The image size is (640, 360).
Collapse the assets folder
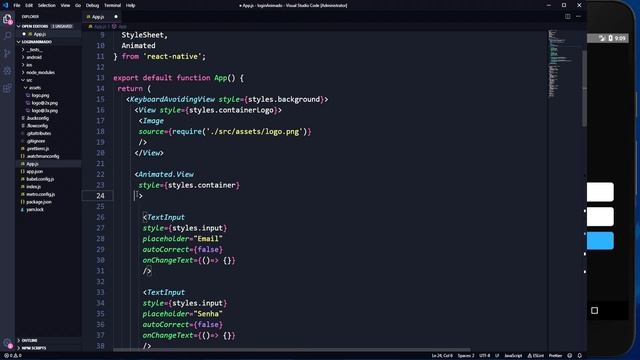(x=48, y=88)
